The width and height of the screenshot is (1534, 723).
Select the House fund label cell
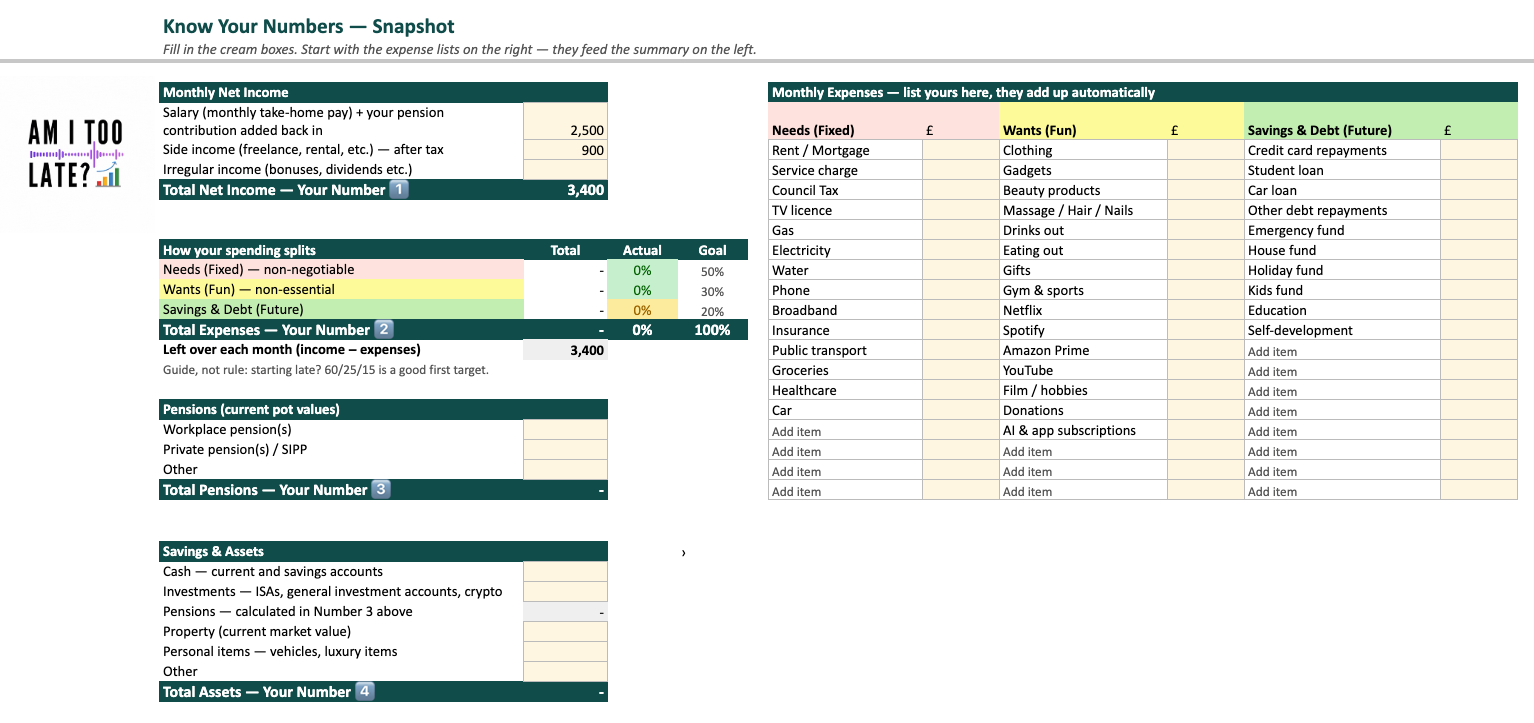[1342, 250]
